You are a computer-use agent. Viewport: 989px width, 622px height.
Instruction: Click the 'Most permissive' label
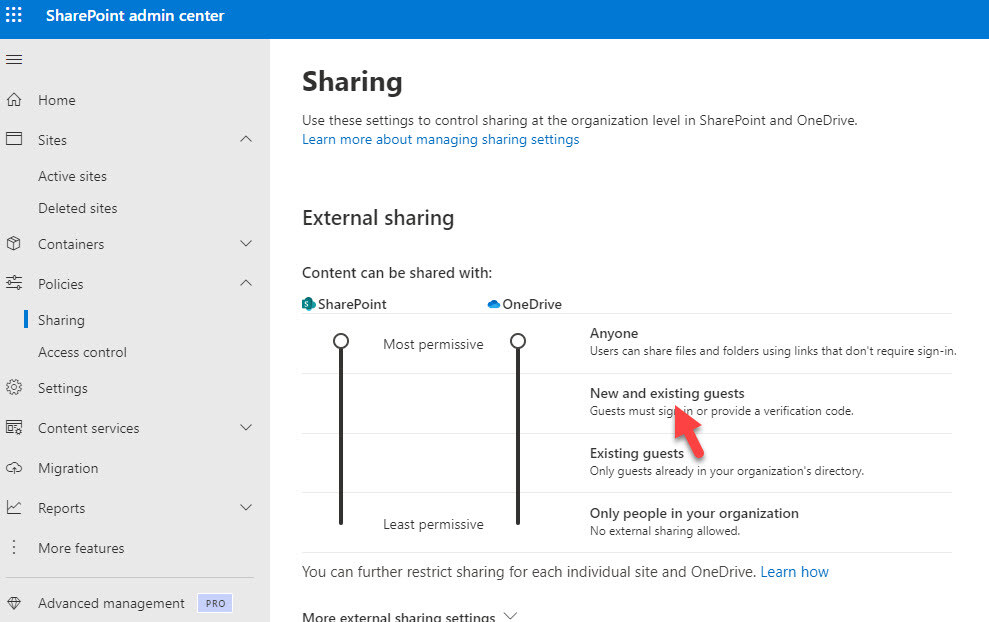433,344
